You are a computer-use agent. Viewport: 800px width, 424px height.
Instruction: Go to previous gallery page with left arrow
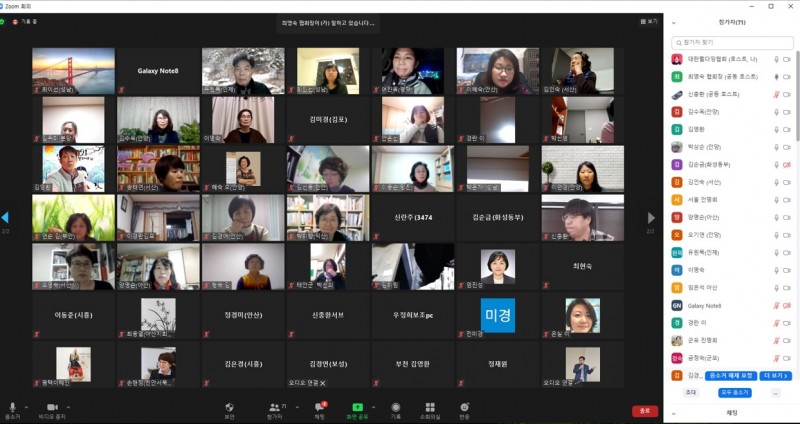tap(5, 217)
